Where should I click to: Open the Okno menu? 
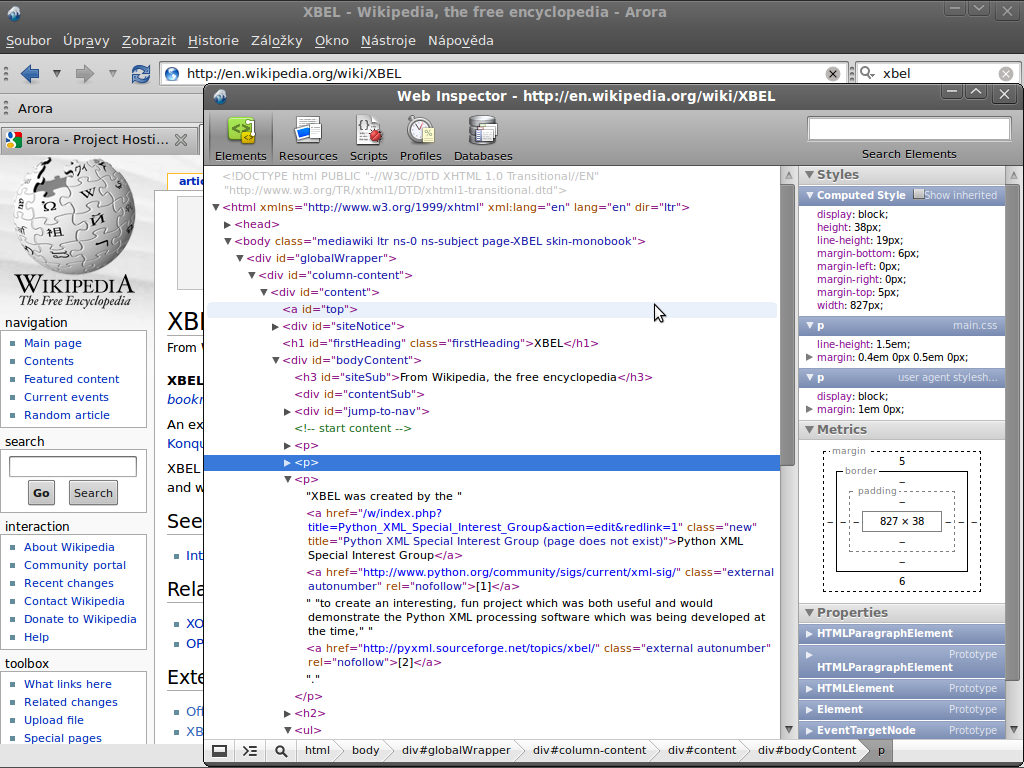pyautogui.click(x=332, y=40)
